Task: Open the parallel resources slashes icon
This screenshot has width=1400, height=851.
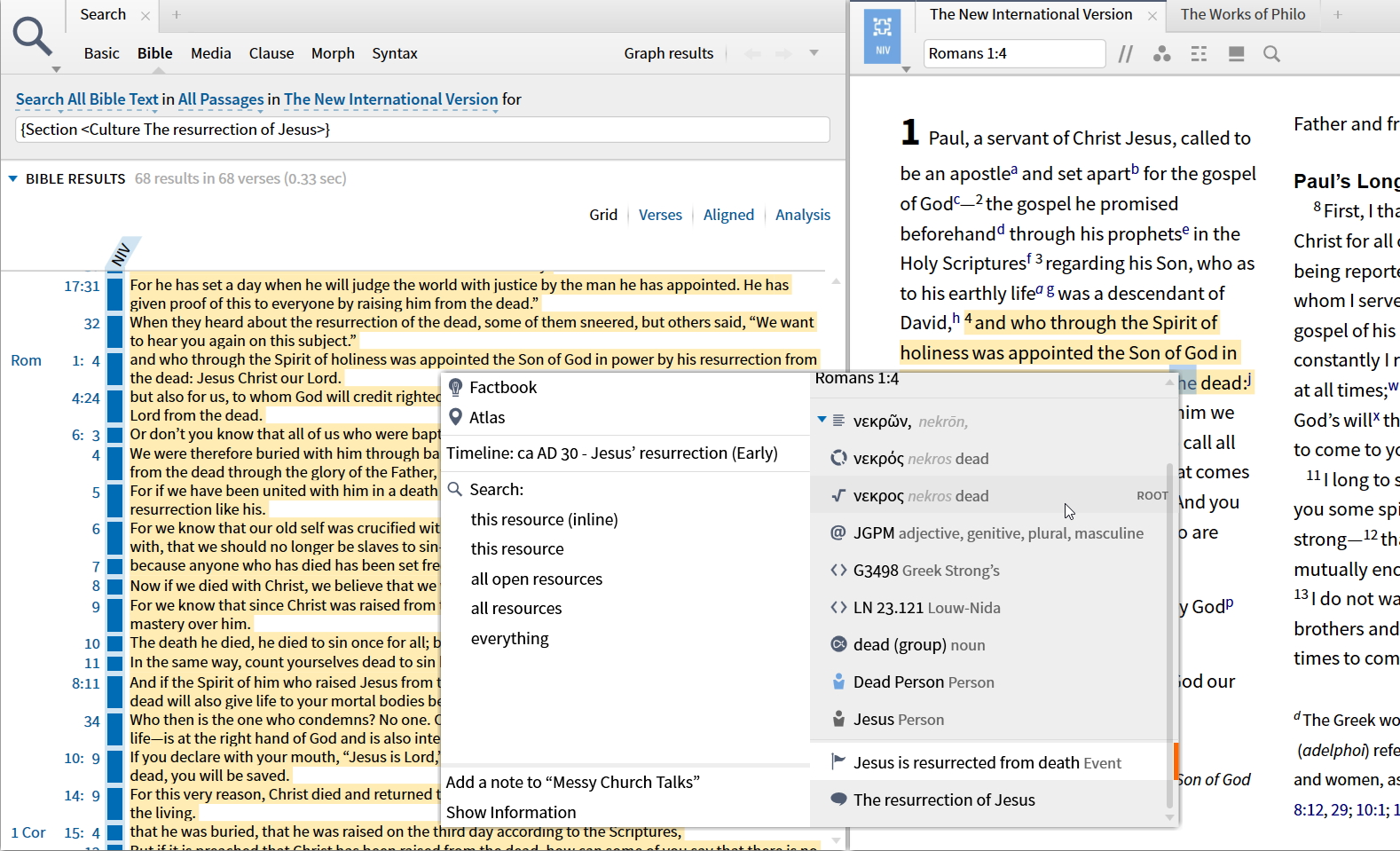Action: 1125,54
